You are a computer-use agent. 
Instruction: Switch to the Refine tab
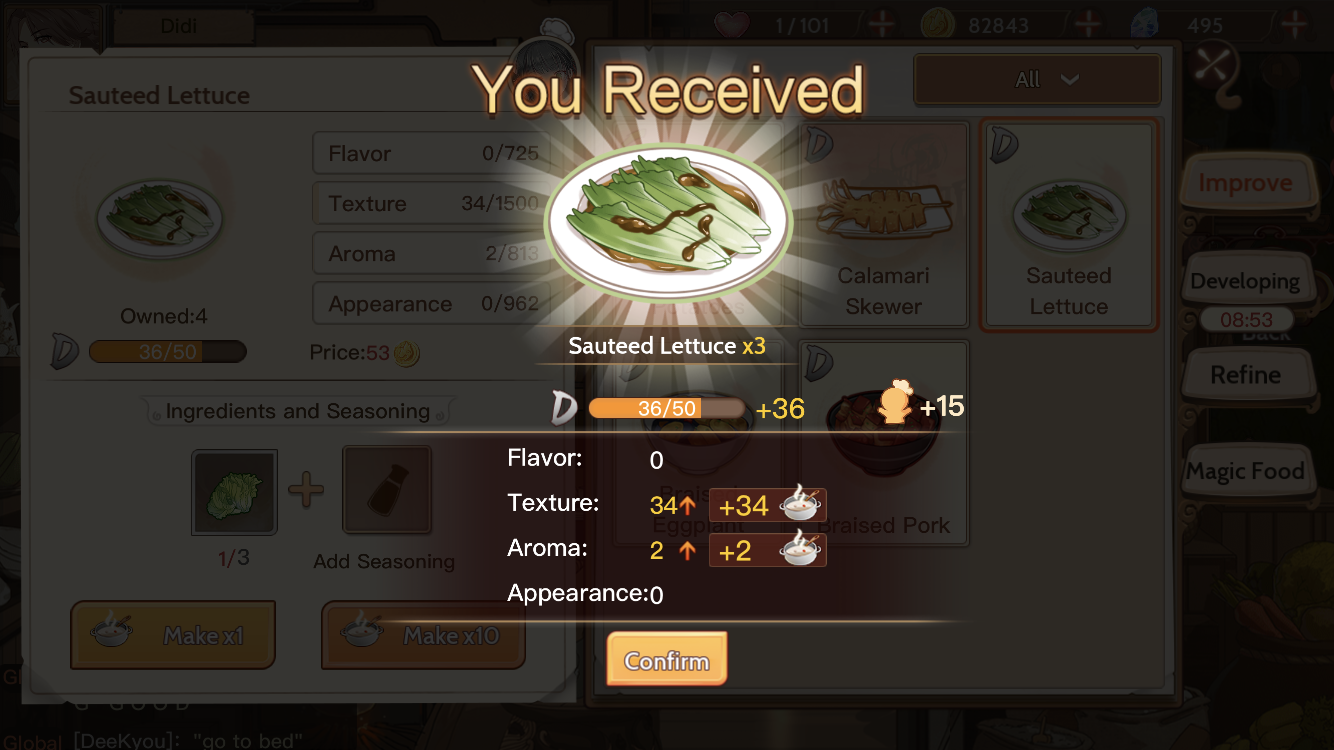pos(1245,375)
